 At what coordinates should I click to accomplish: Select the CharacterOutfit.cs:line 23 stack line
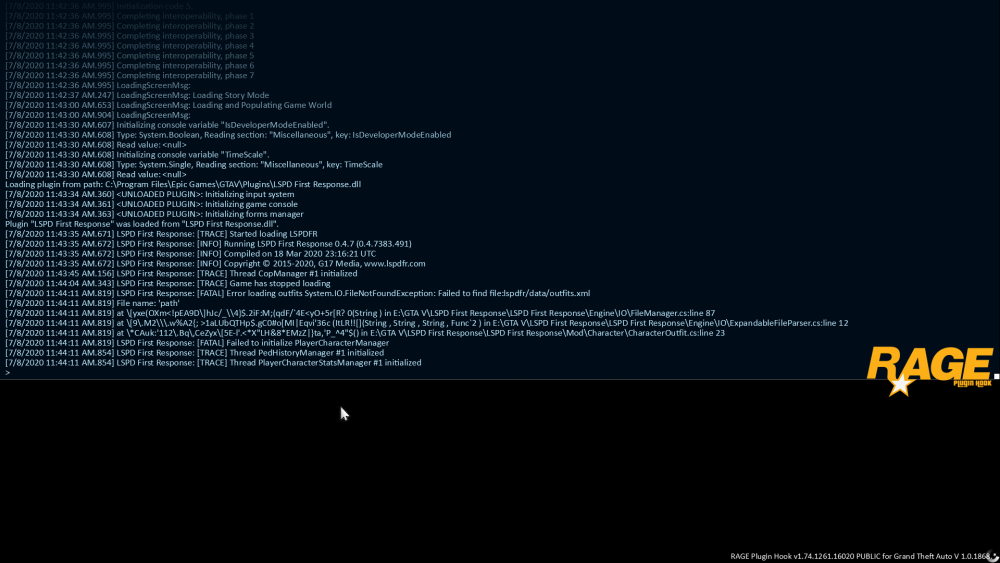(x=365, y=333)
